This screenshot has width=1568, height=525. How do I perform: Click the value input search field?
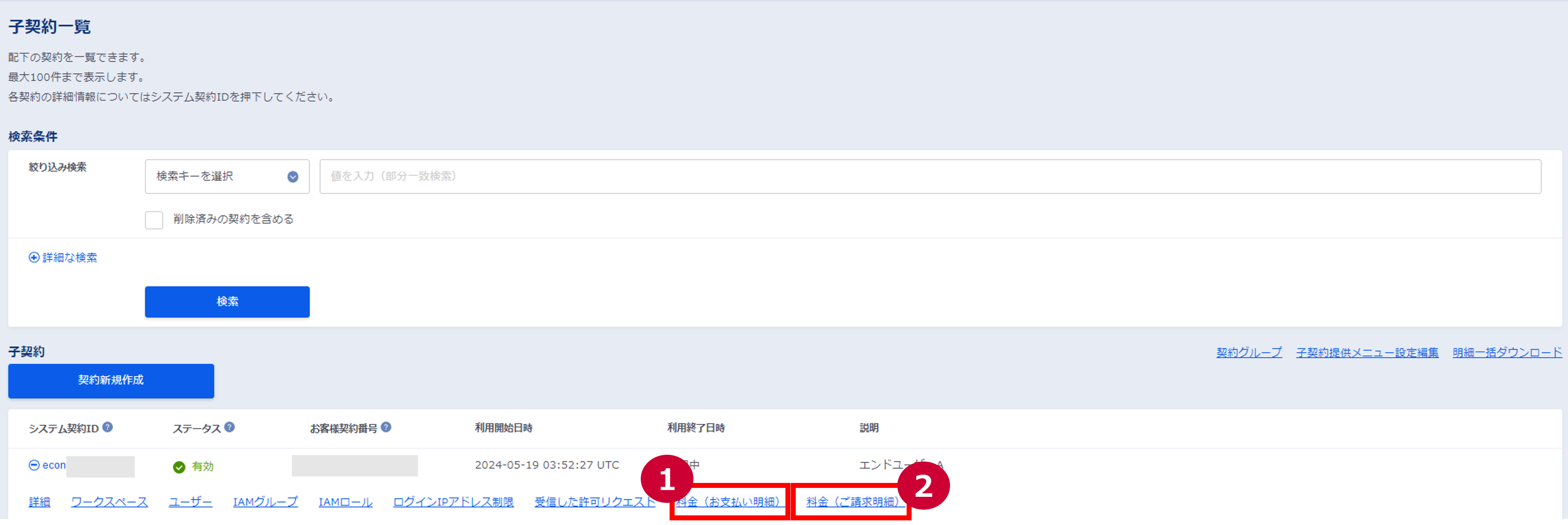tap(929, 176)
